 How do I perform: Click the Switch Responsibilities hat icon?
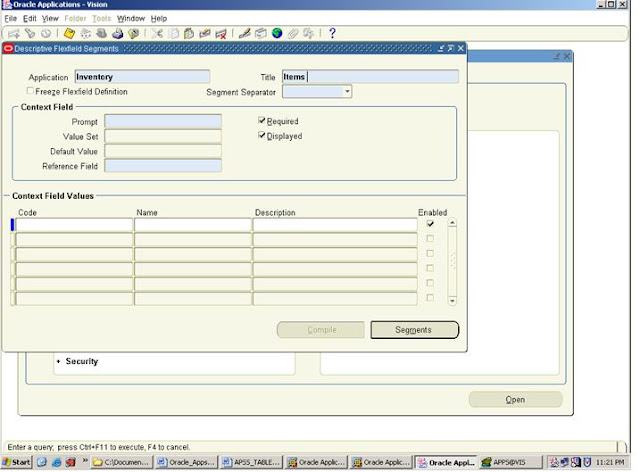point(102,33)
